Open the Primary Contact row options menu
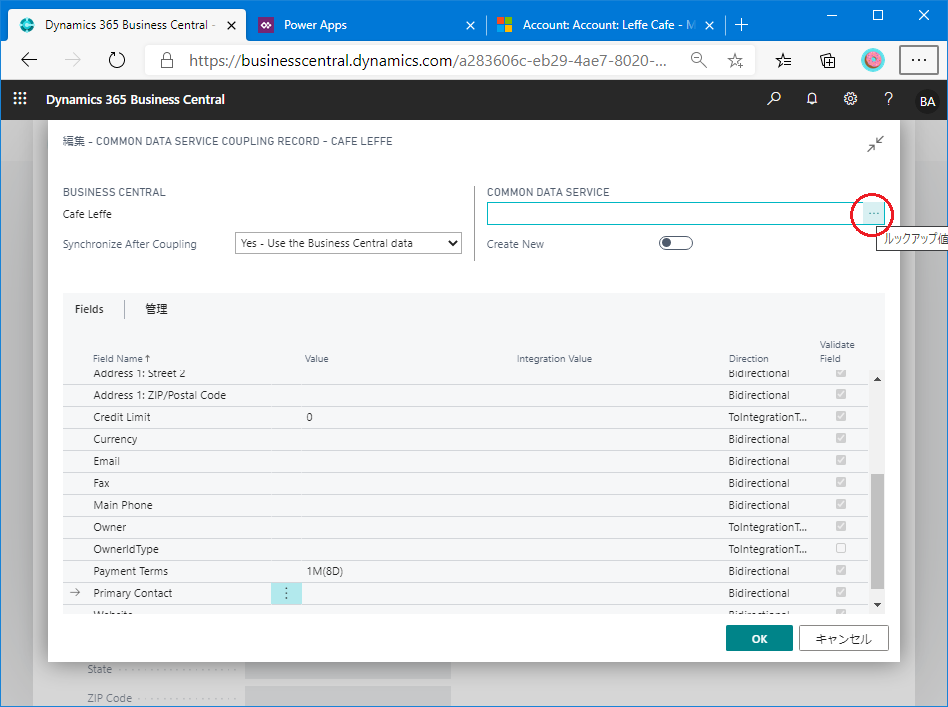Screen dimensions: 948x707 point(286,593)
